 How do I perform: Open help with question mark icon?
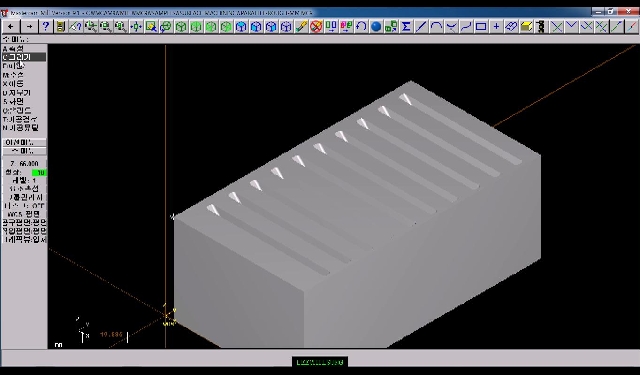[46, 27]
